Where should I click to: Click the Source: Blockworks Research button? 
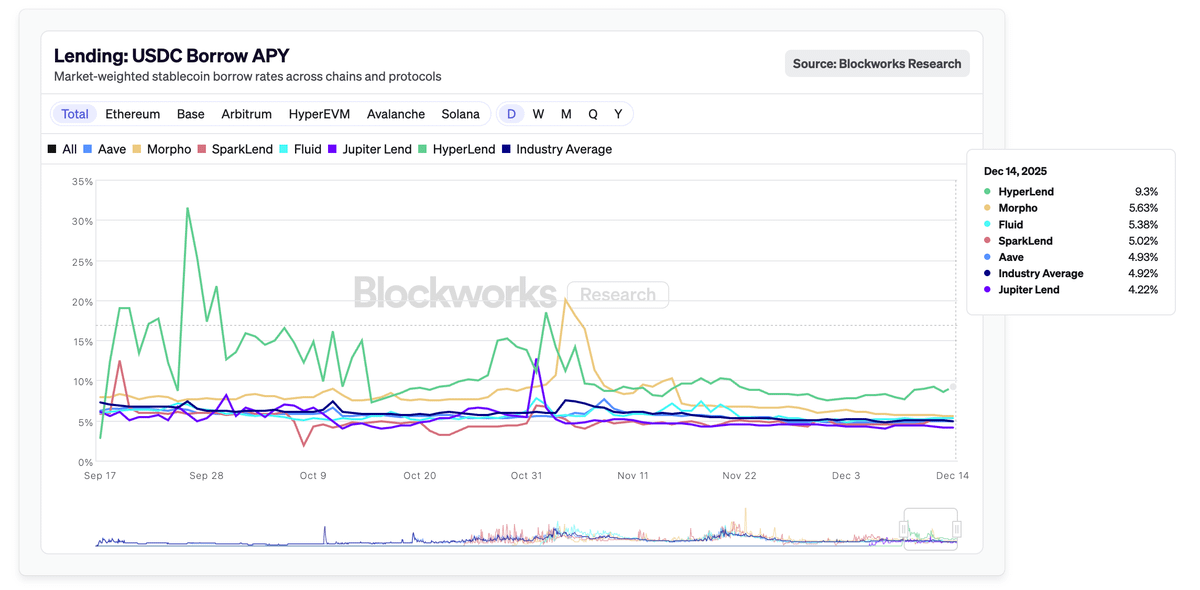(877, 63)
